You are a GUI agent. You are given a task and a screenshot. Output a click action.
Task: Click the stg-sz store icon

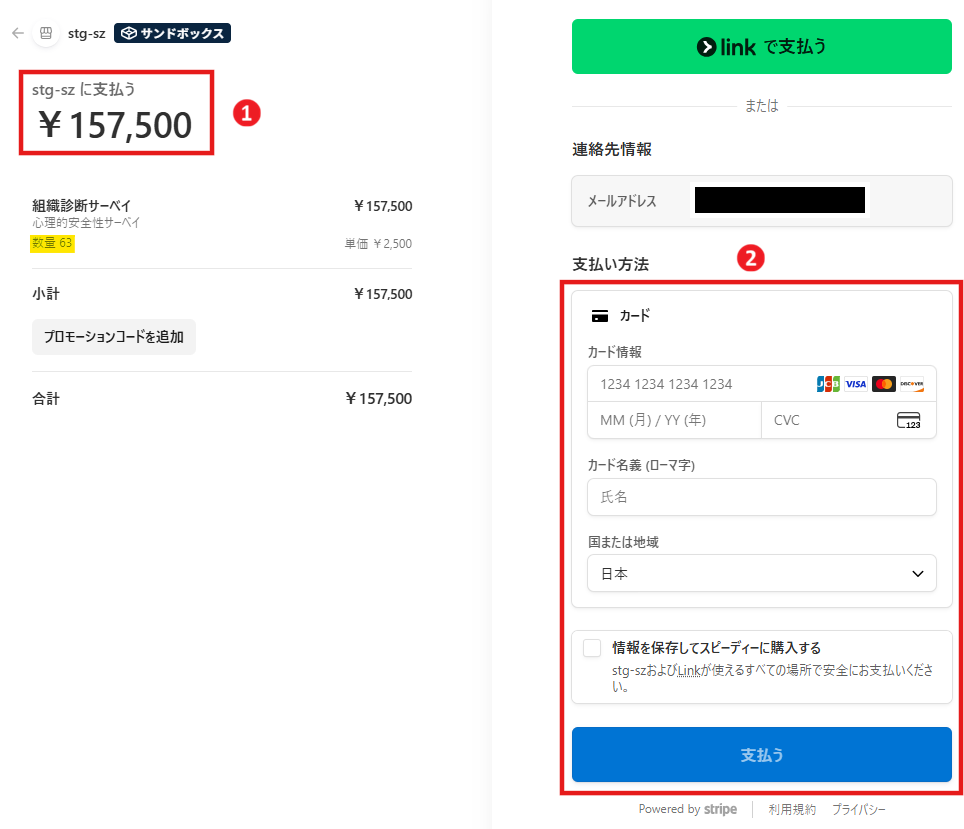click(45, 33)
